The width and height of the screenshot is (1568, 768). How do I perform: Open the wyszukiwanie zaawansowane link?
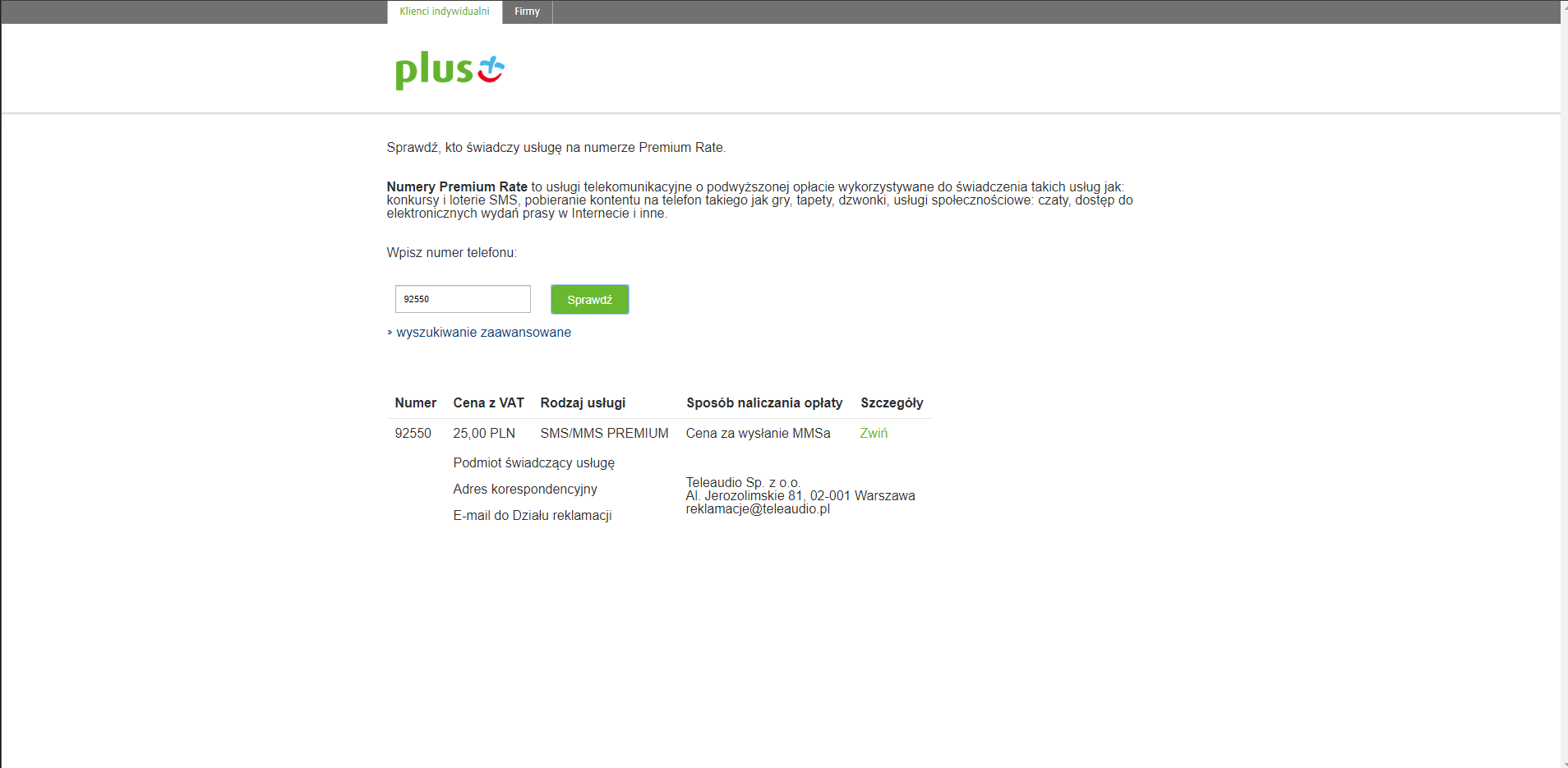pos(483,333)
